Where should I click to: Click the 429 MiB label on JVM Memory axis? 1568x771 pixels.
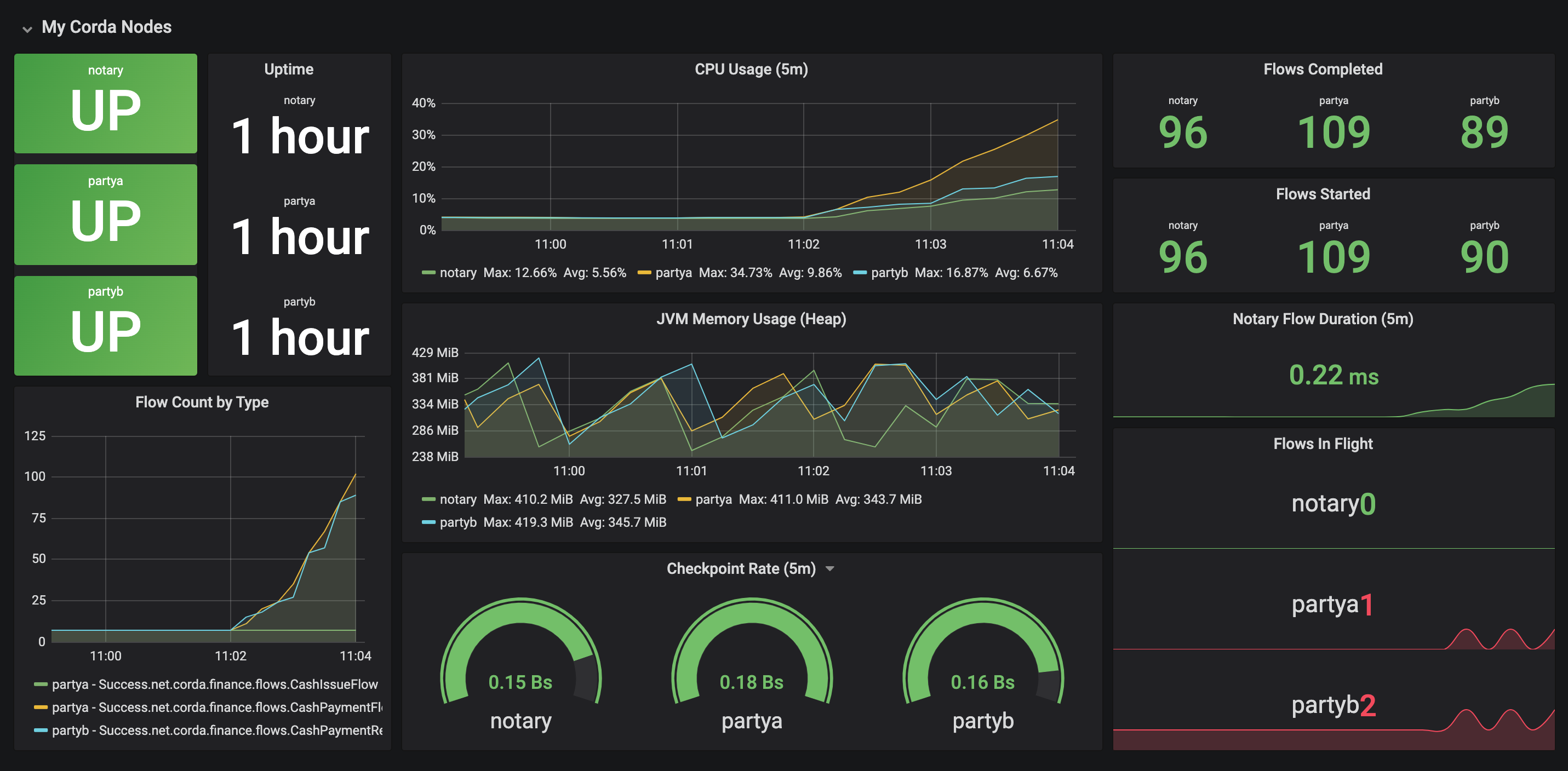tap(434, 352)
